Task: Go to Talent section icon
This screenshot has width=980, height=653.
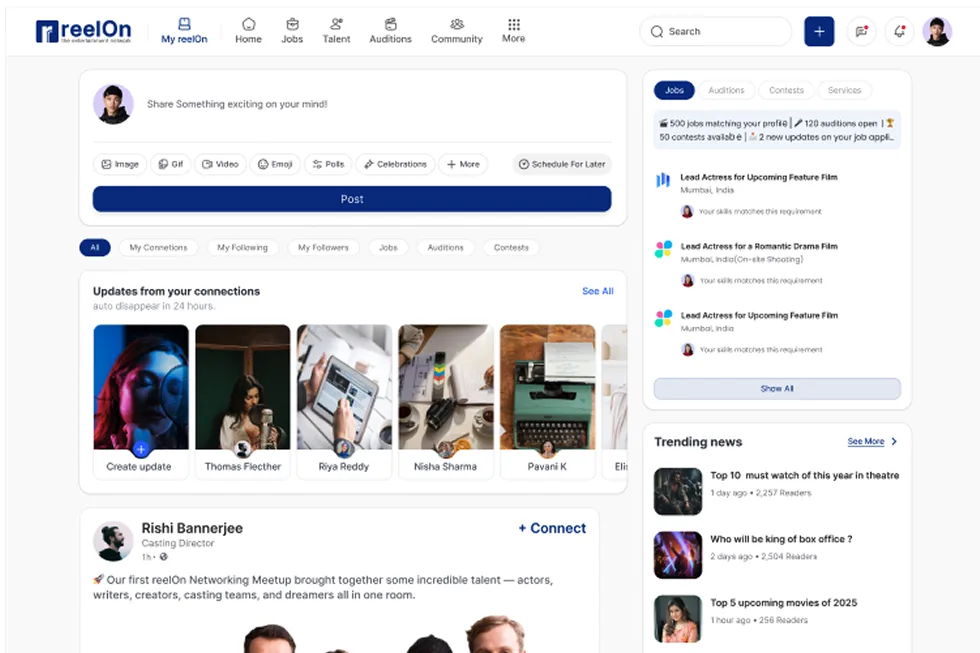Action: pos(336,25)
